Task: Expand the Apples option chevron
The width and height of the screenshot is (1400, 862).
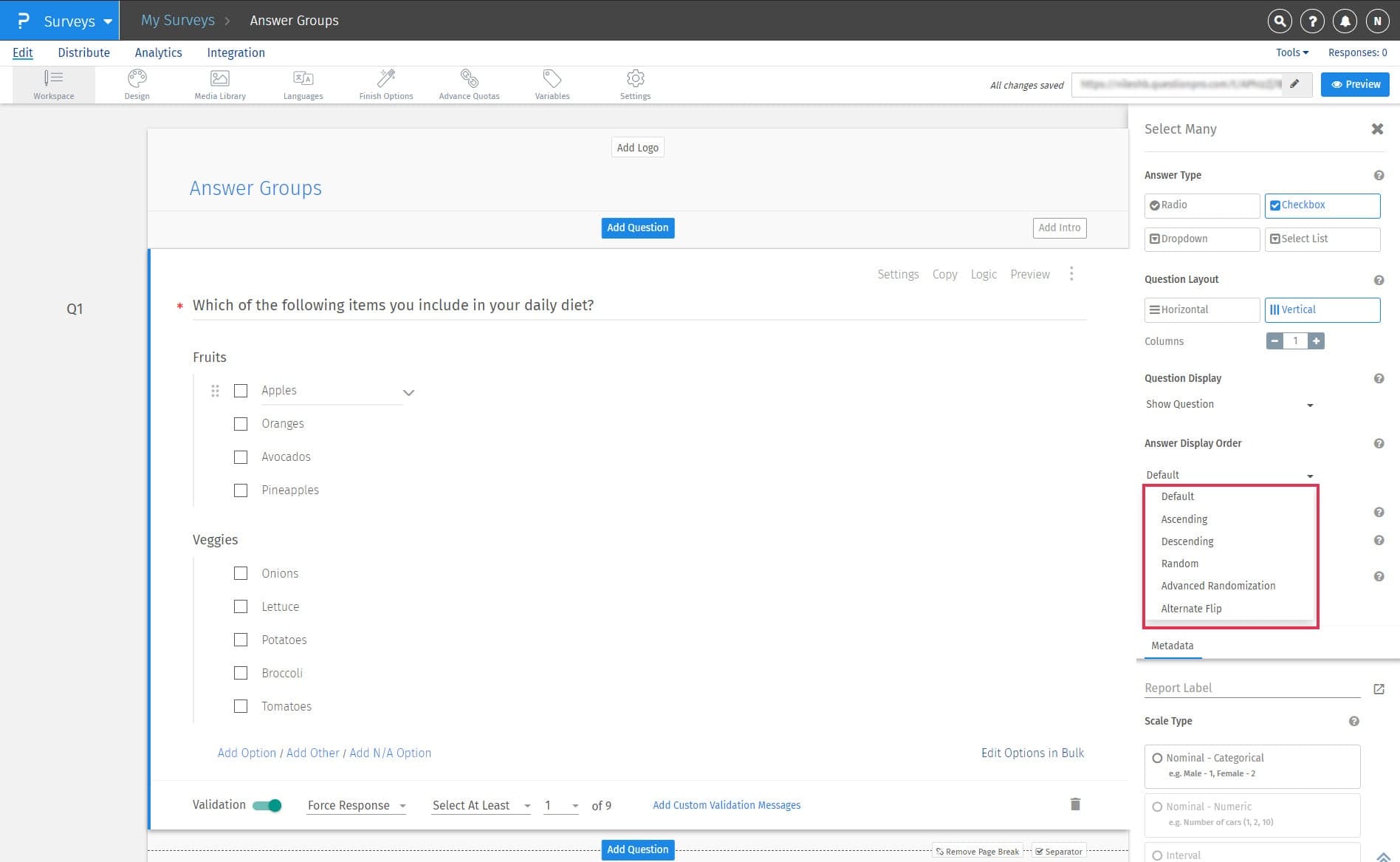Action: tap(408, 392)
